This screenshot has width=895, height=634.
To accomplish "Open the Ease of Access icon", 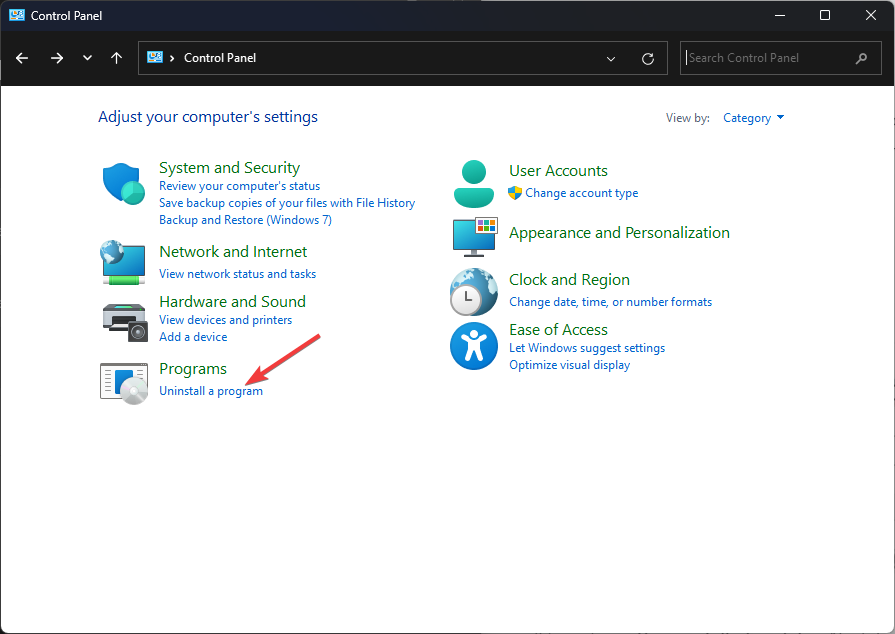I will [x=474, y=346].
